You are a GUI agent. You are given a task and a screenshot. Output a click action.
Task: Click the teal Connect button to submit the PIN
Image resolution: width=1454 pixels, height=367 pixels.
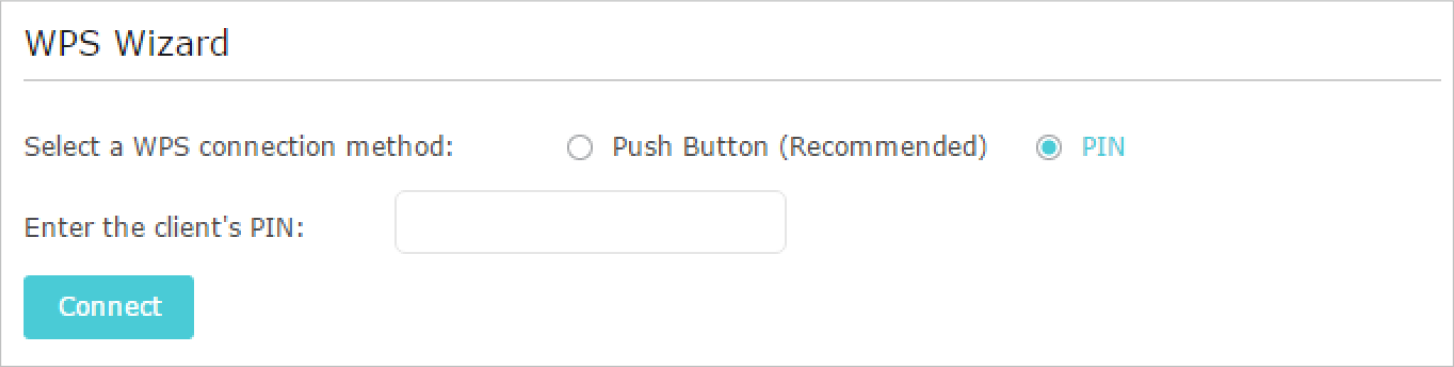click(x=109, y=307)
